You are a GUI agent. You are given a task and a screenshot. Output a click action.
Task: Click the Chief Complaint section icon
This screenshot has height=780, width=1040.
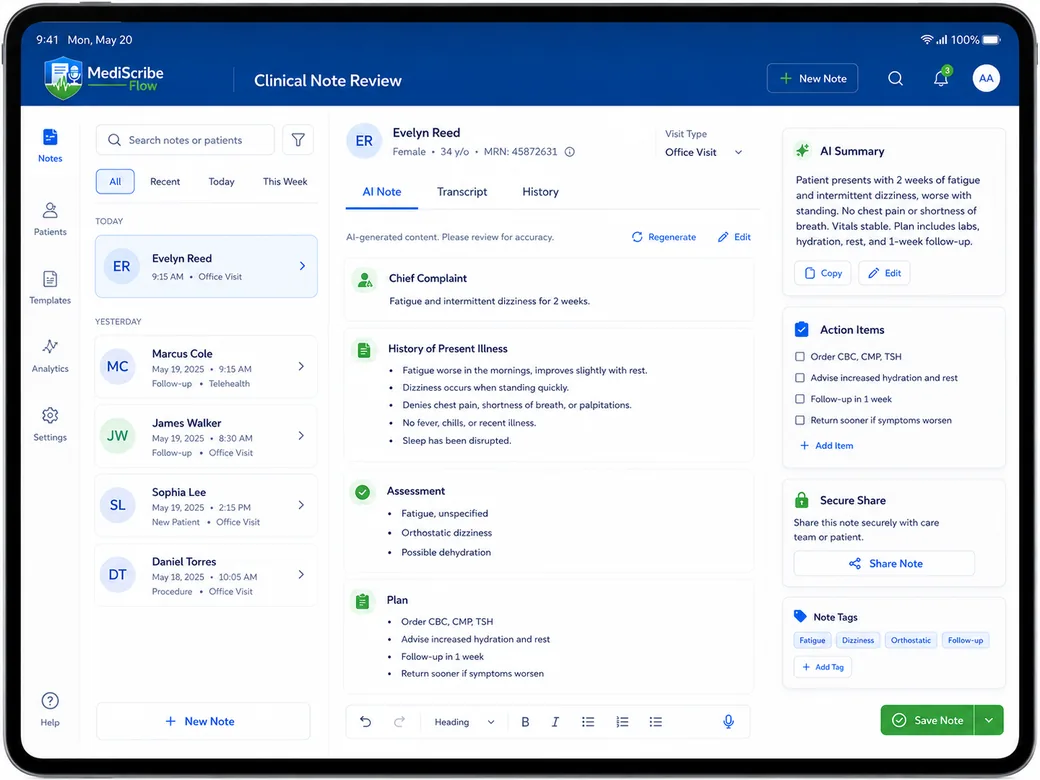tap(365, 280)
